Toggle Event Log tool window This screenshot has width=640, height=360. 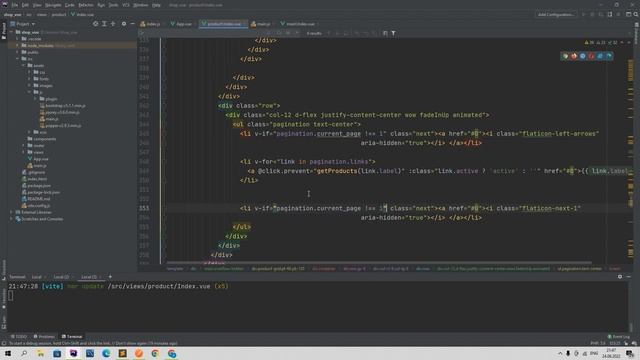[x=619, y=337]
